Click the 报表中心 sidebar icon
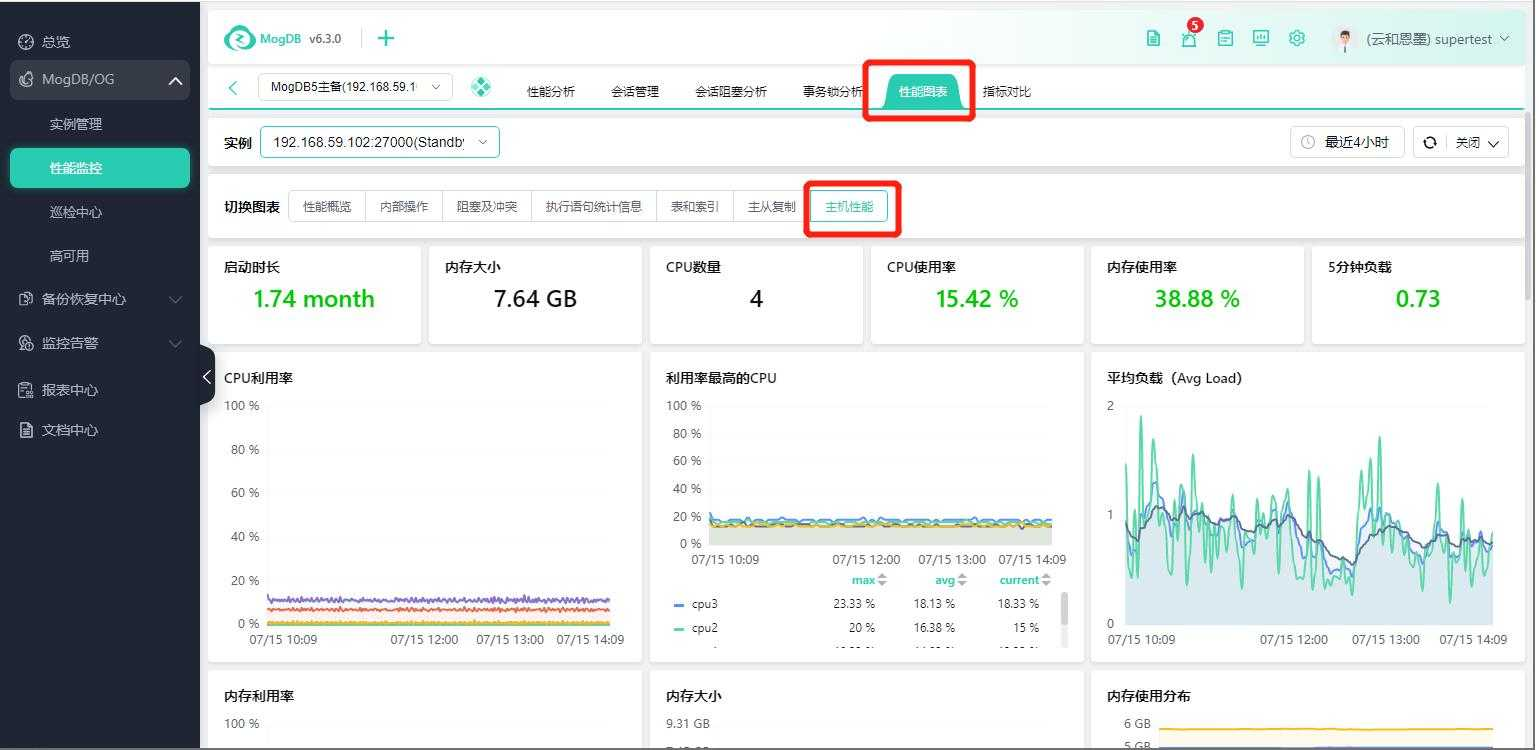Screen dimensions: 1539x750 (x=27, y=390)
